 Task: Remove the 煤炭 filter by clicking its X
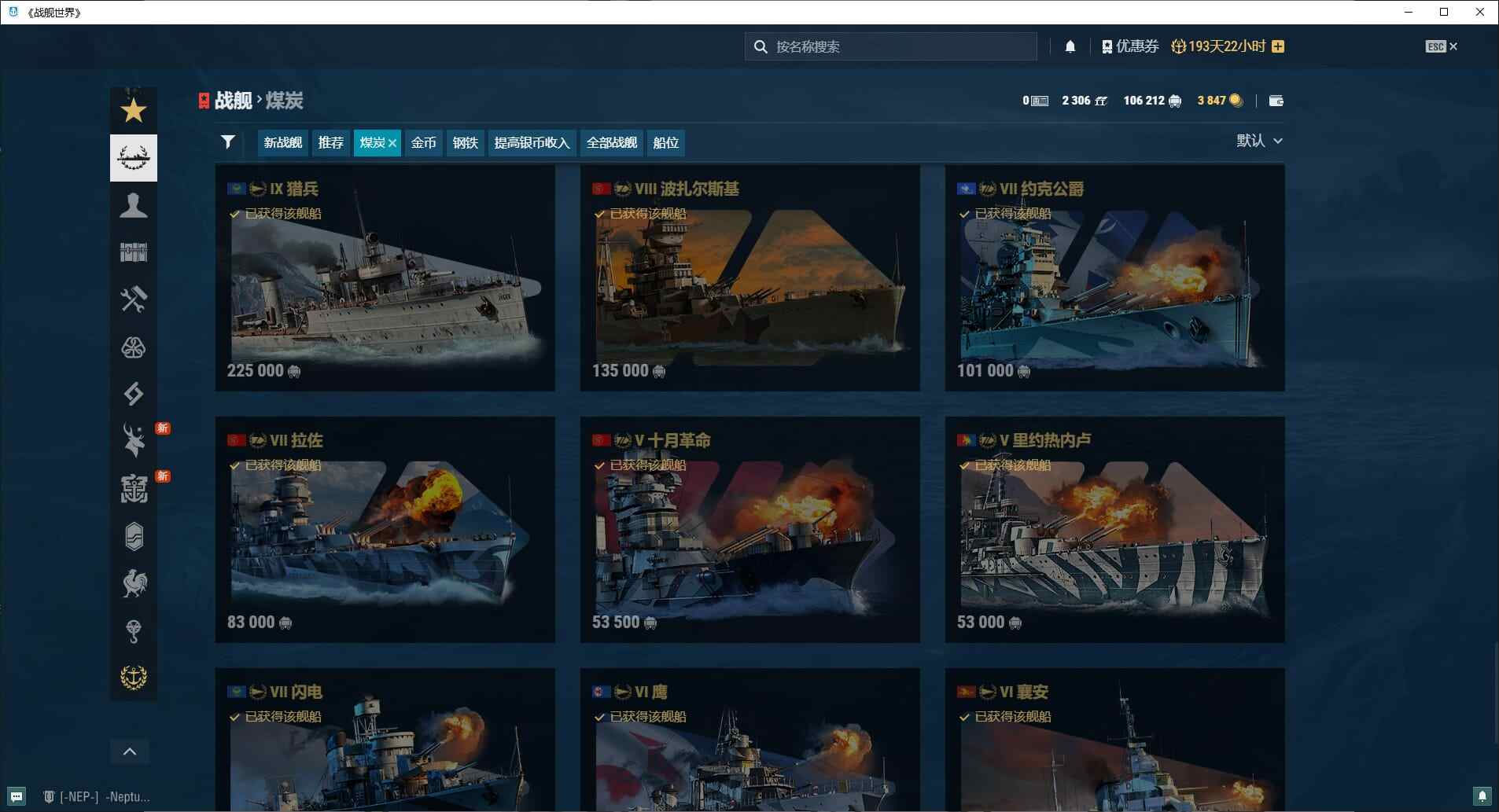click(x=393, y=143)
